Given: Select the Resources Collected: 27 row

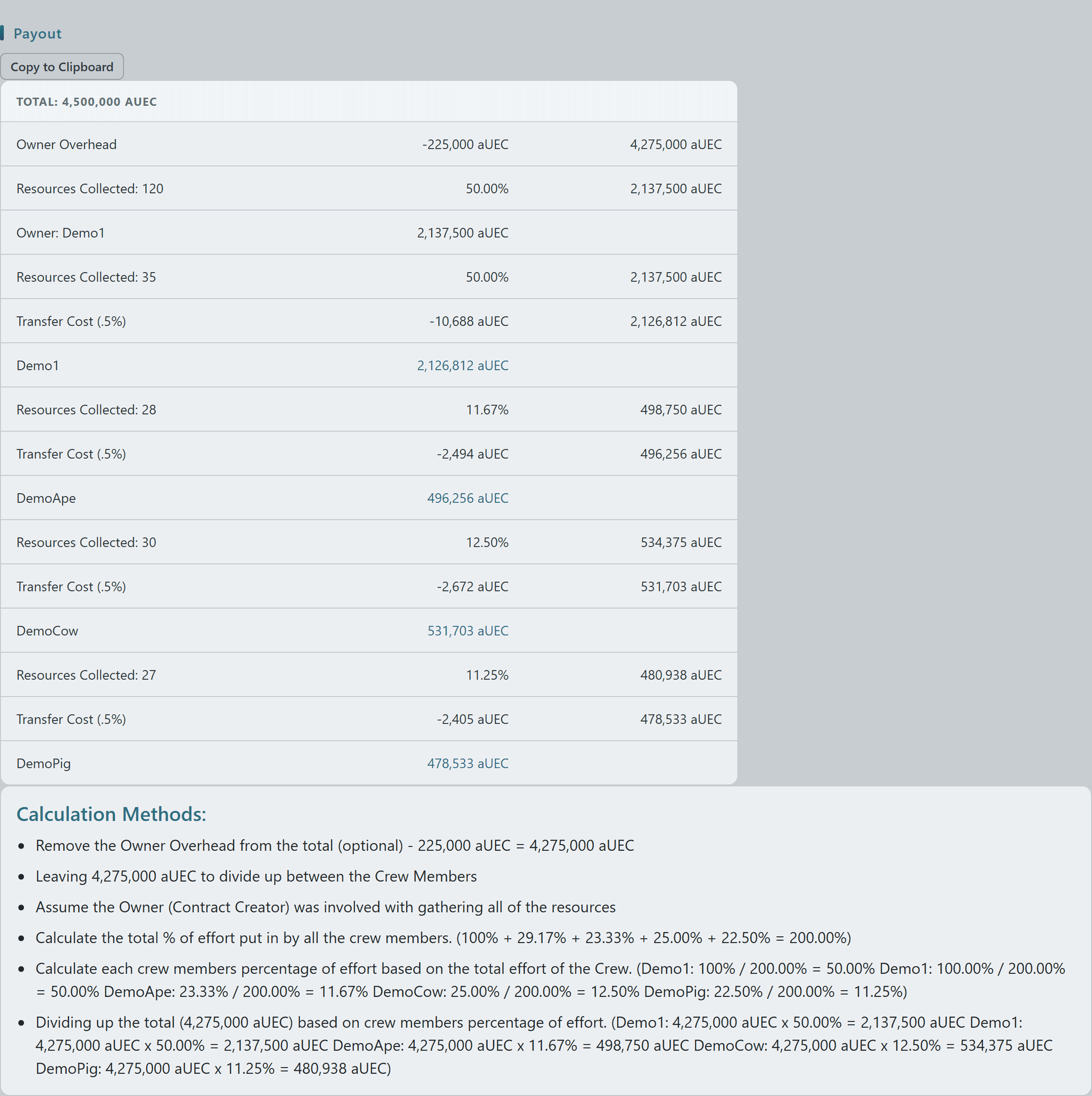Looking at the screenshot, I should 369,675.
